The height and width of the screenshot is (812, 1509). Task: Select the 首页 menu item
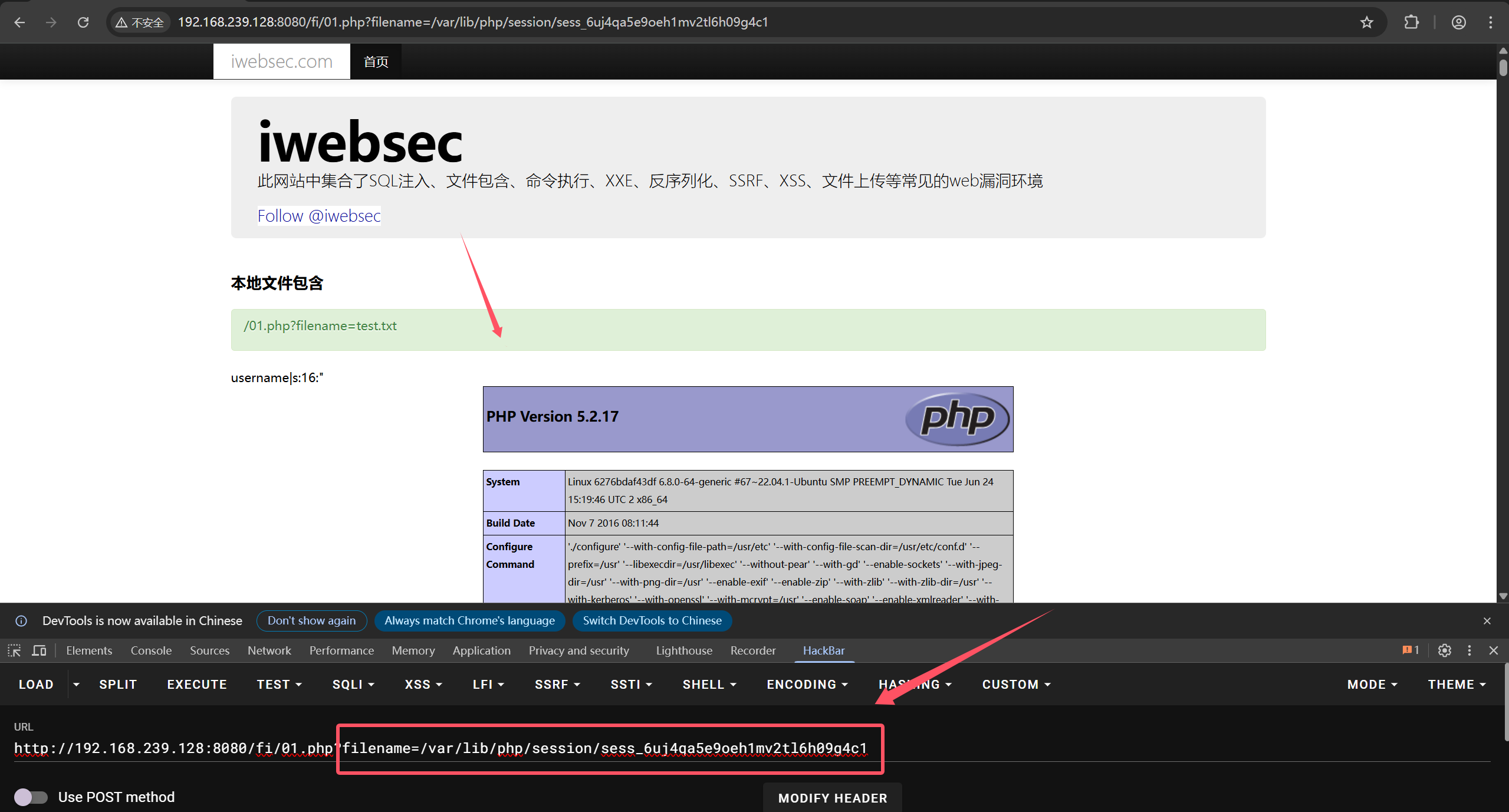pos(376,61)
